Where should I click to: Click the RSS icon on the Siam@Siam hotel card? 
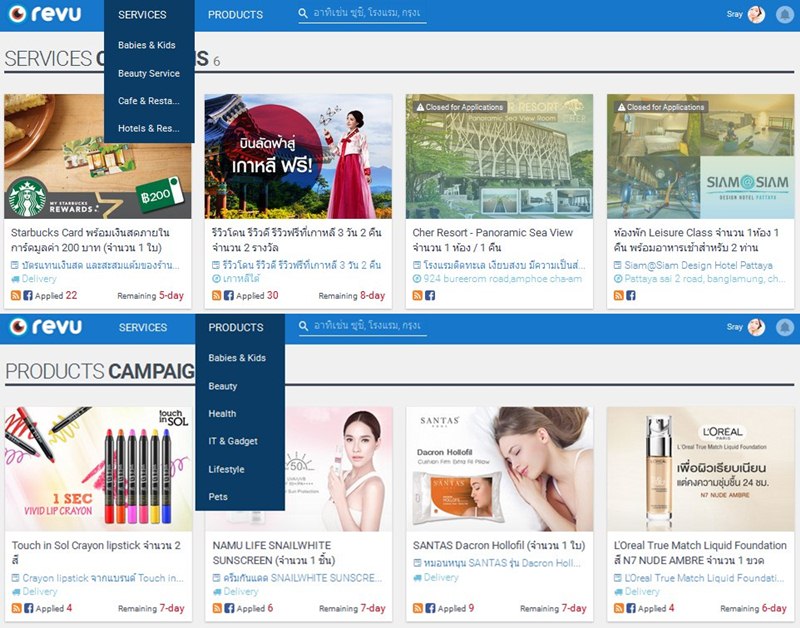pyautogui.click(x=618, y=295)
